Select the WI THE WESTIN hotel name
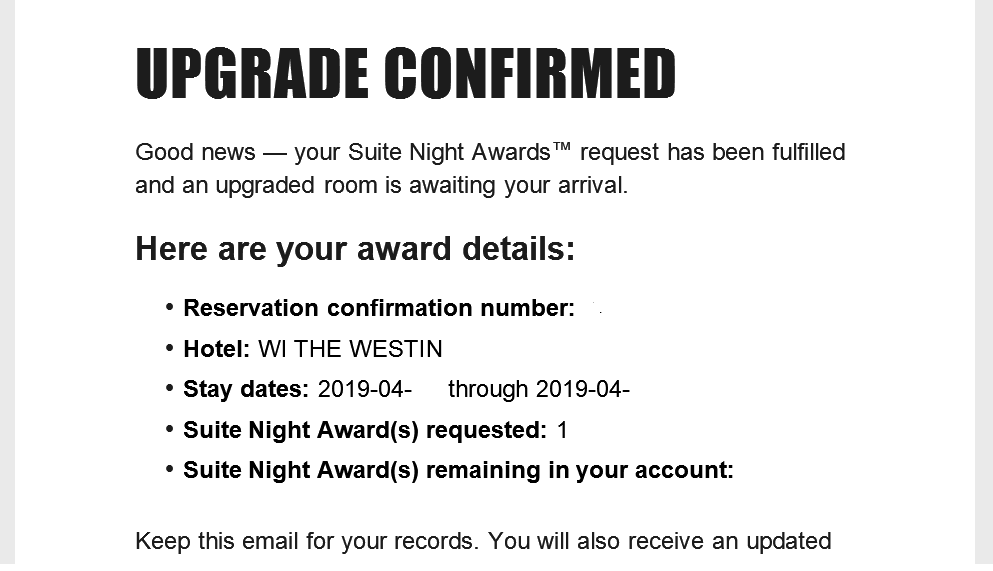The width and height of the screenshot is (993, 571). pyautogui.click(x=350, y=349)
